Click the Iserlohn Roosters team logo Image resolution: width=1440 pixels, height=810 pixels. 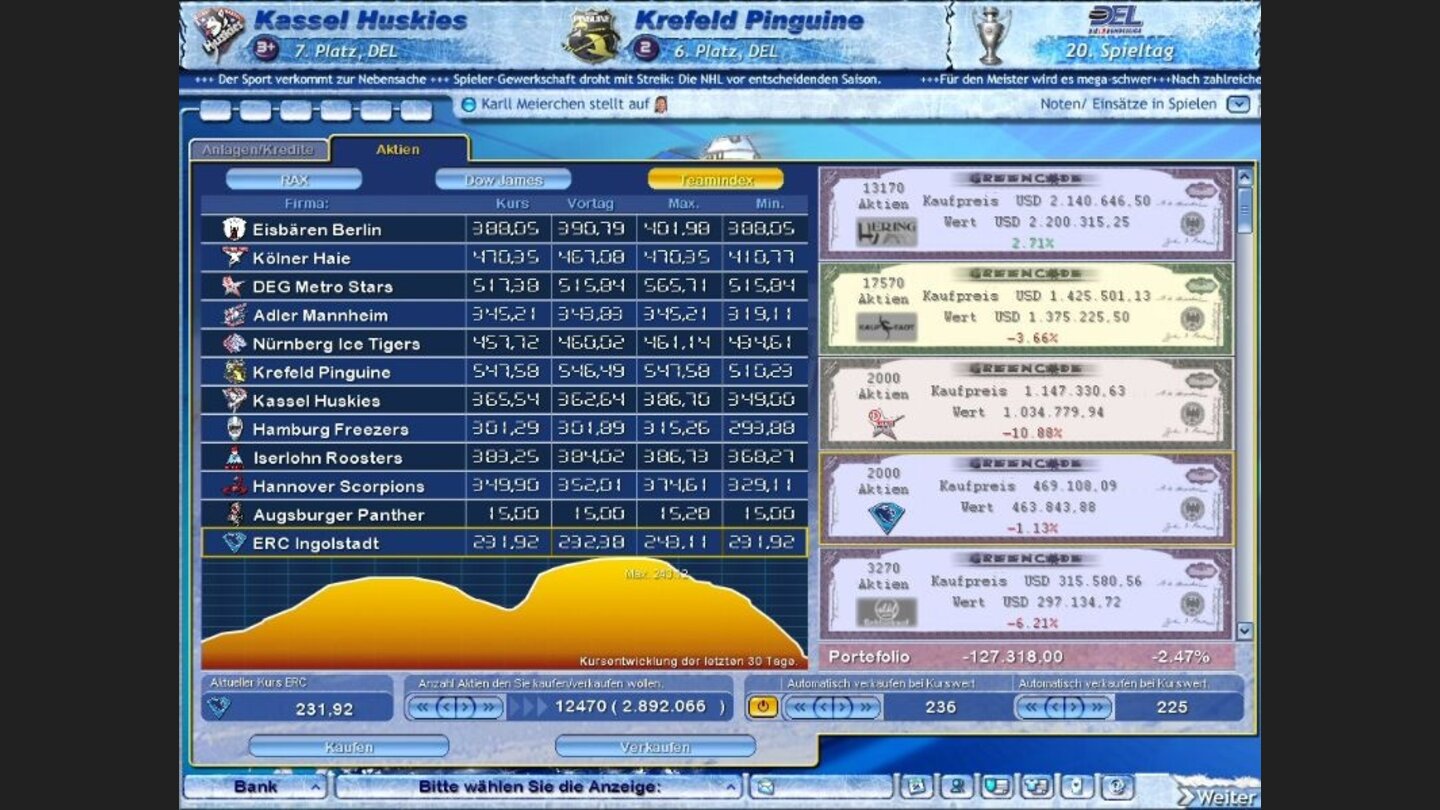[x=234, y=457]
